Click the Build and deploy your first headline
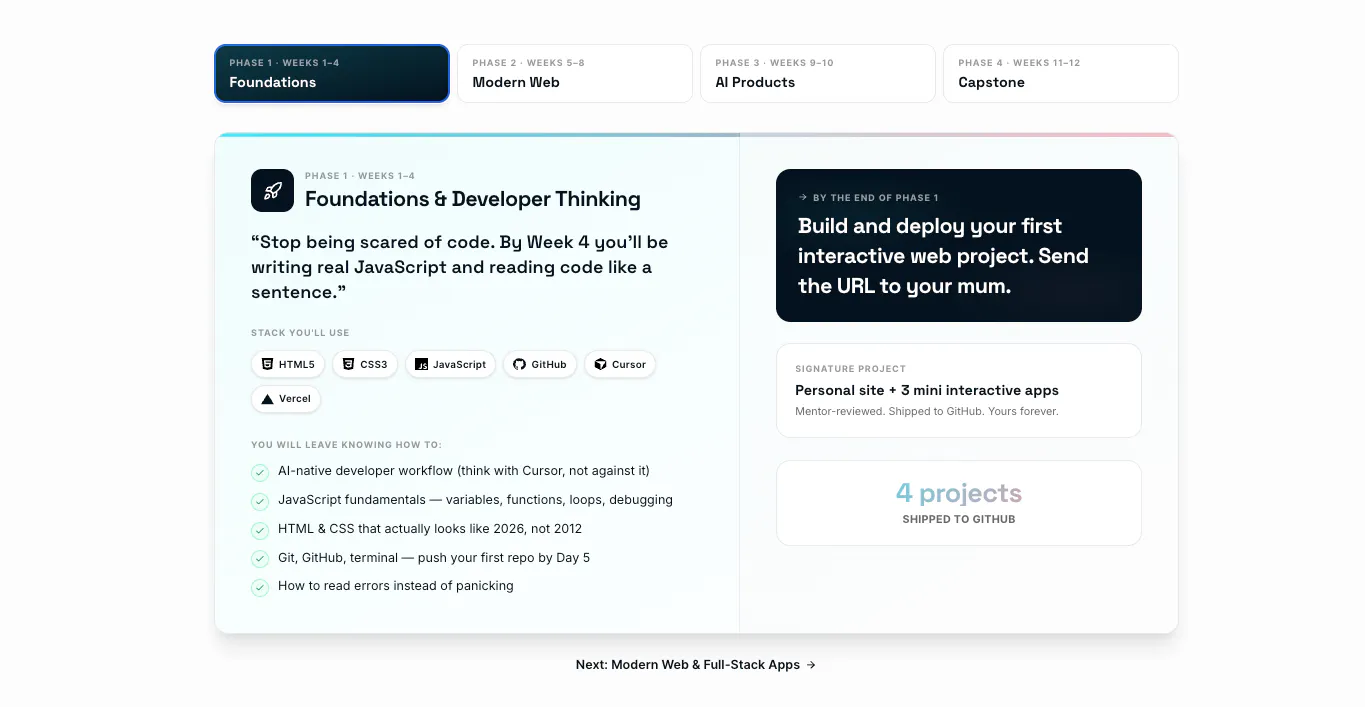The width and height of the screenshot is (1365, 707). (x=943, y=256)
